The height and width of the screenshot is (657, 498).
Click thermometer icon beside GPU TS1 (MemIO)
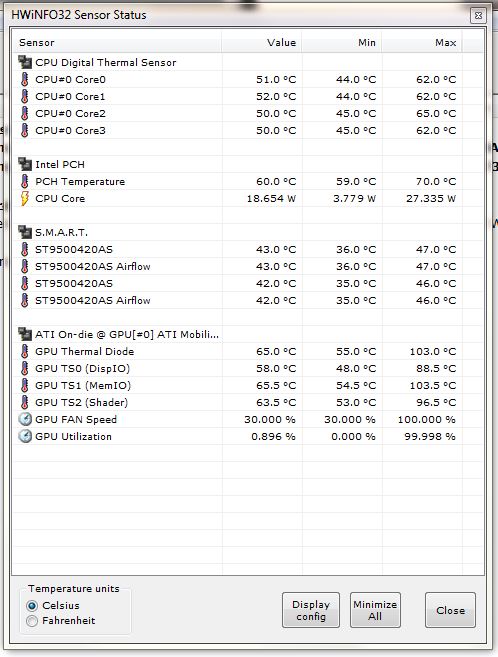pyautogui.click(x=25, y=385)
